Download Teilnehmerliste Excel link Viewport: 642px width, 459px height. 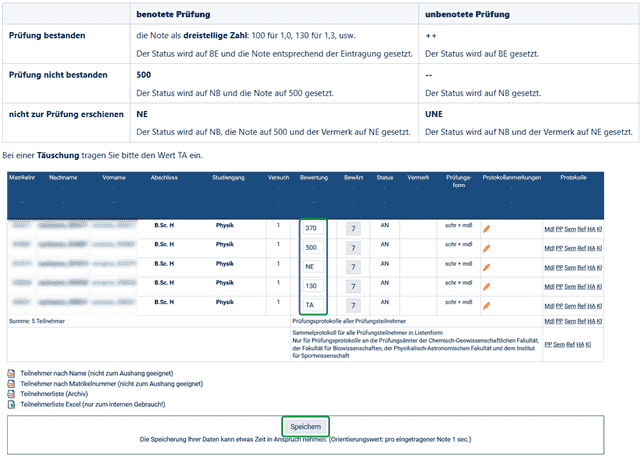[x=93, y=405]
